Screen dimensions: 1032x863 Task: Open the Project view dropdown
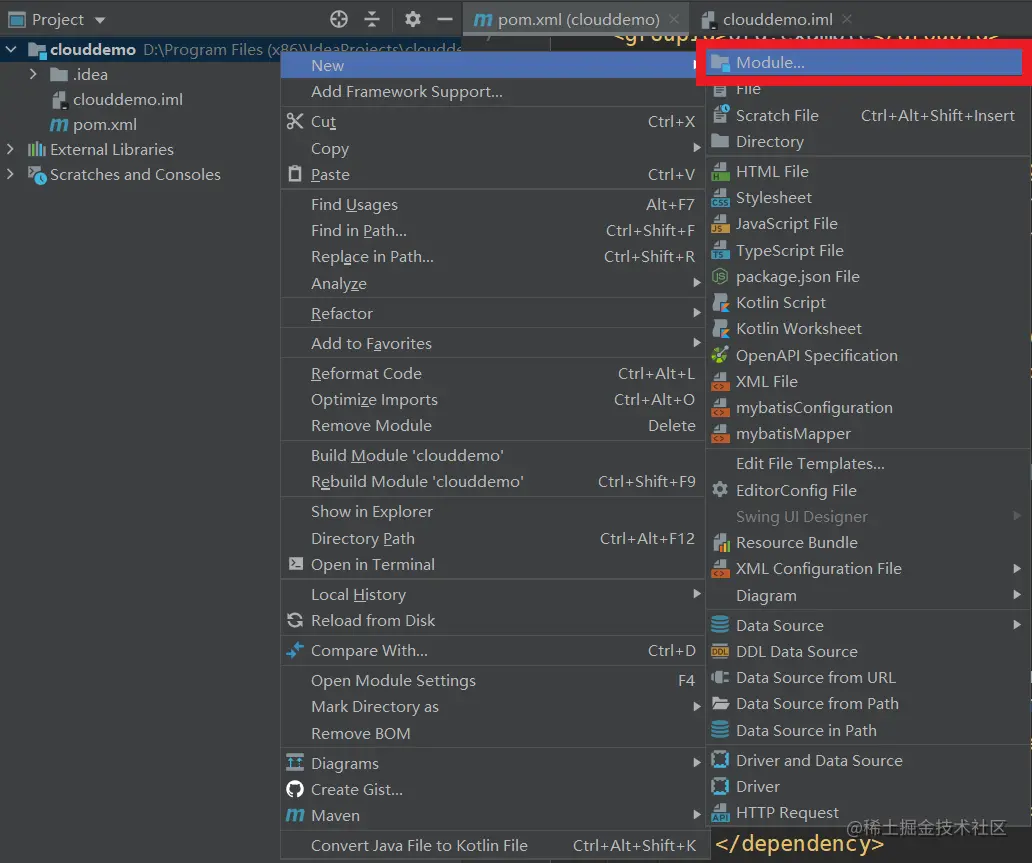[99, 20]
